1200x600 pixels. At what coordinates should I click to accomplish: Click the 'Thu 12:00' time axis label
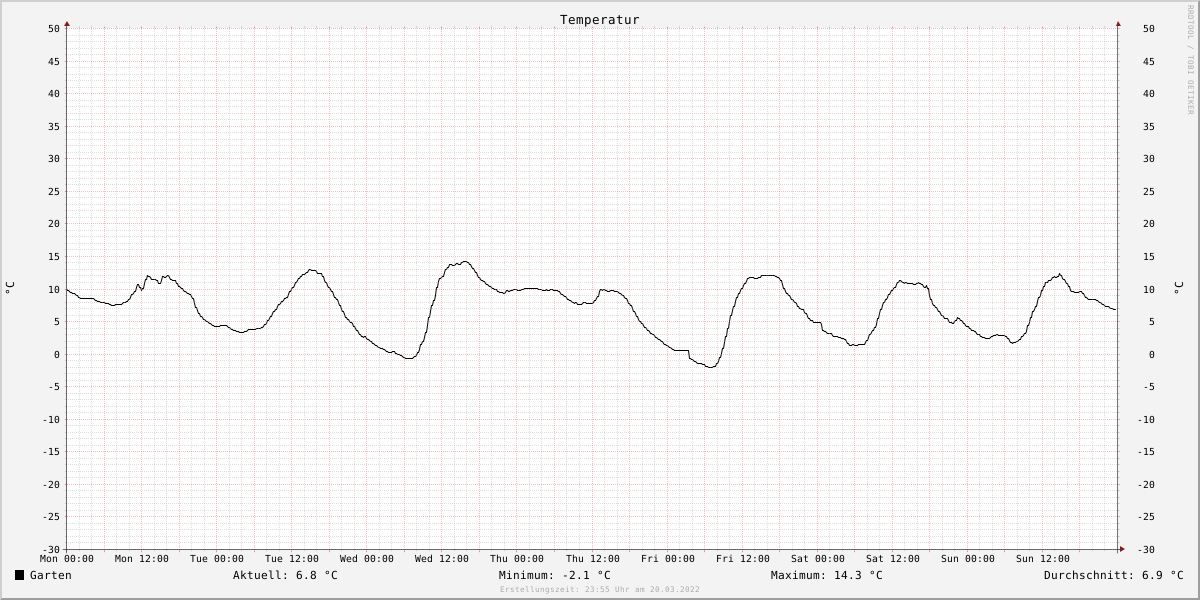592,559
